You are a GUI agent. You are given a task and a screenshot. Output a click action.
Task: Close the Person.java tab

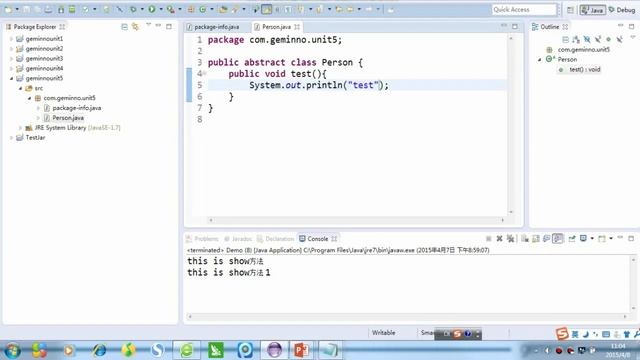point(297,27)
